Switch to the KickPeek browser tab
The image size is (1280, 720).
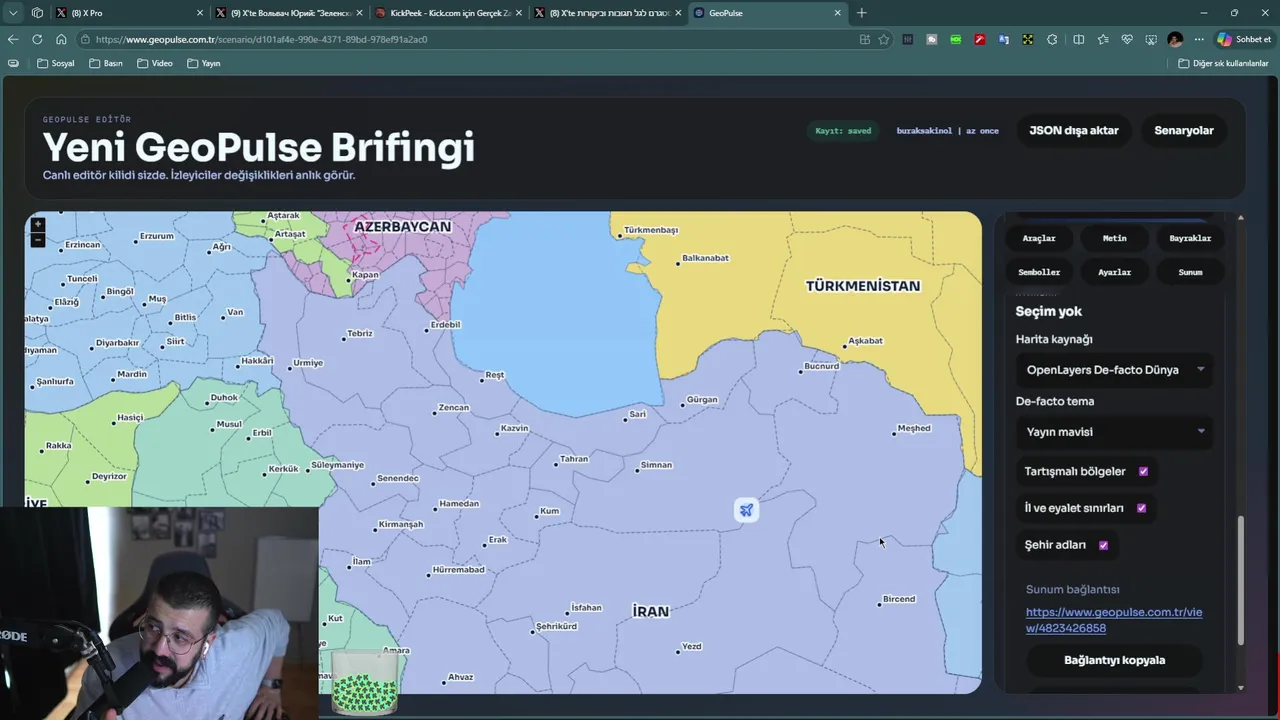pyautogui.click(x=450, y=13)
